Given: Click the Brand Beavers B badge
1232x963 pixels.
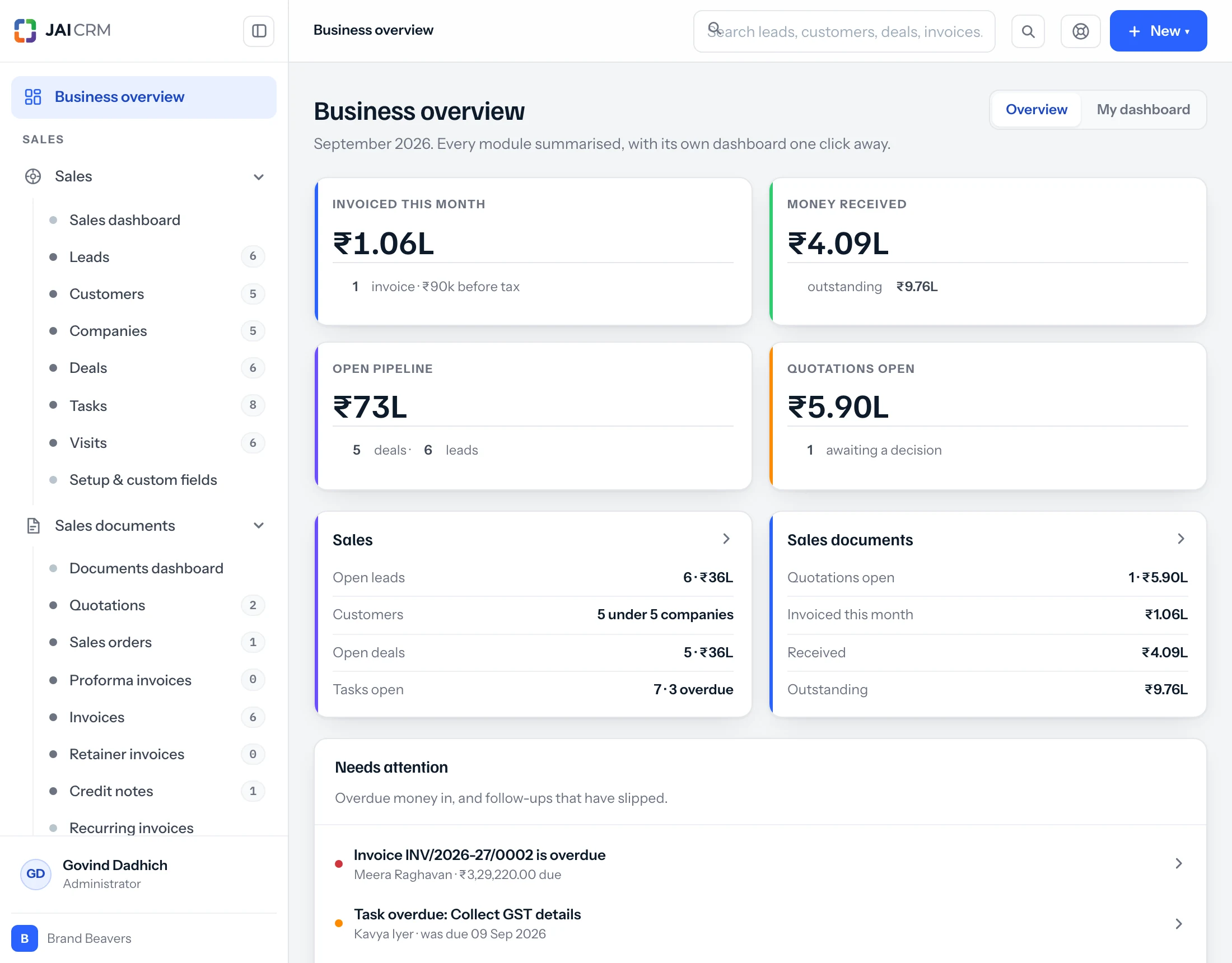Looking at the screenshot, I should [25, 938].
